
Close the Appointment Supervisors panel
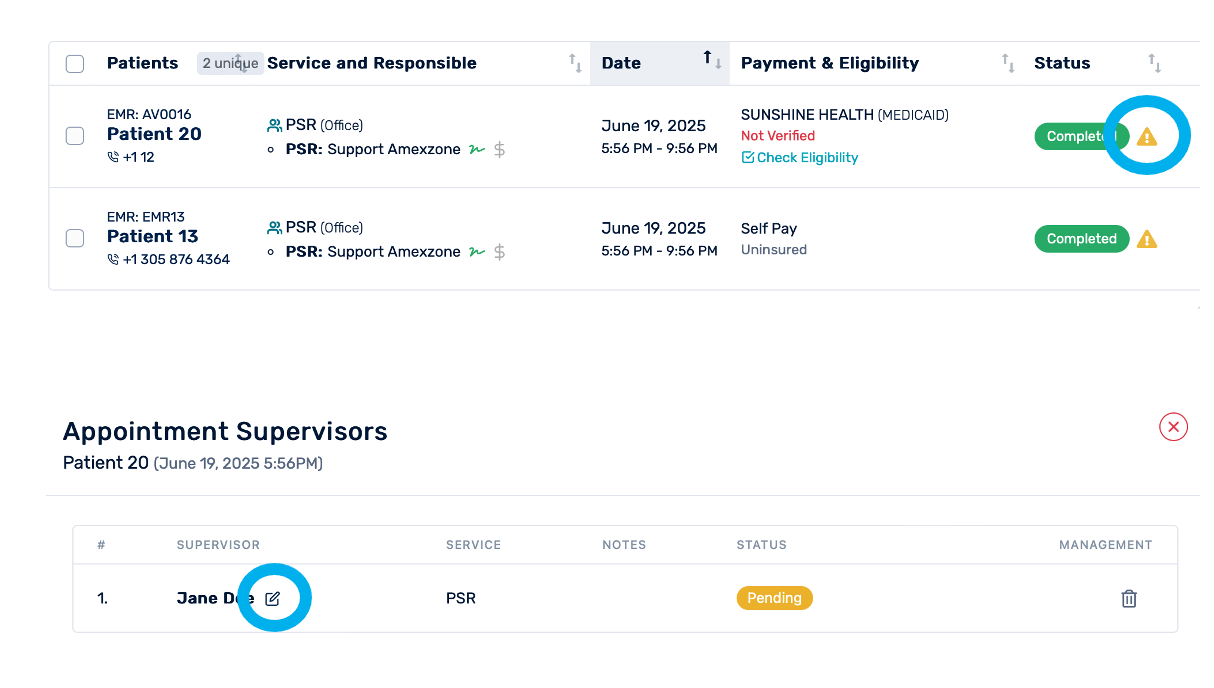(1173, 427)
